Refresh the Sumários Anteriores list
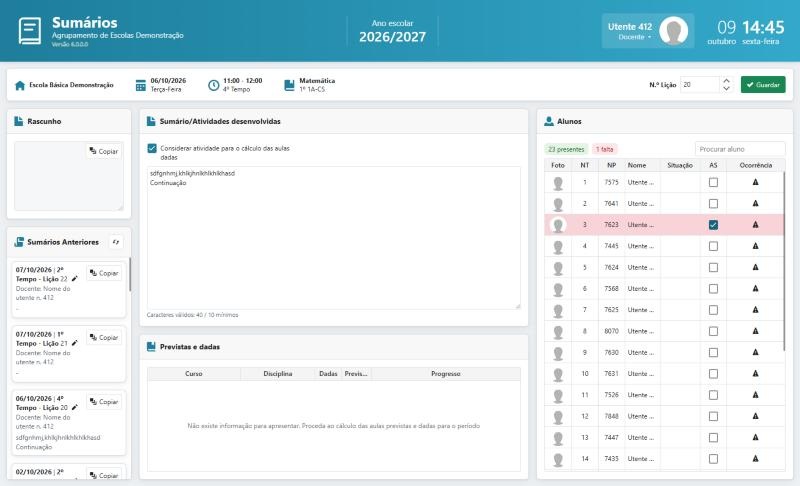The image size is (800, 486). pos(116,242)
